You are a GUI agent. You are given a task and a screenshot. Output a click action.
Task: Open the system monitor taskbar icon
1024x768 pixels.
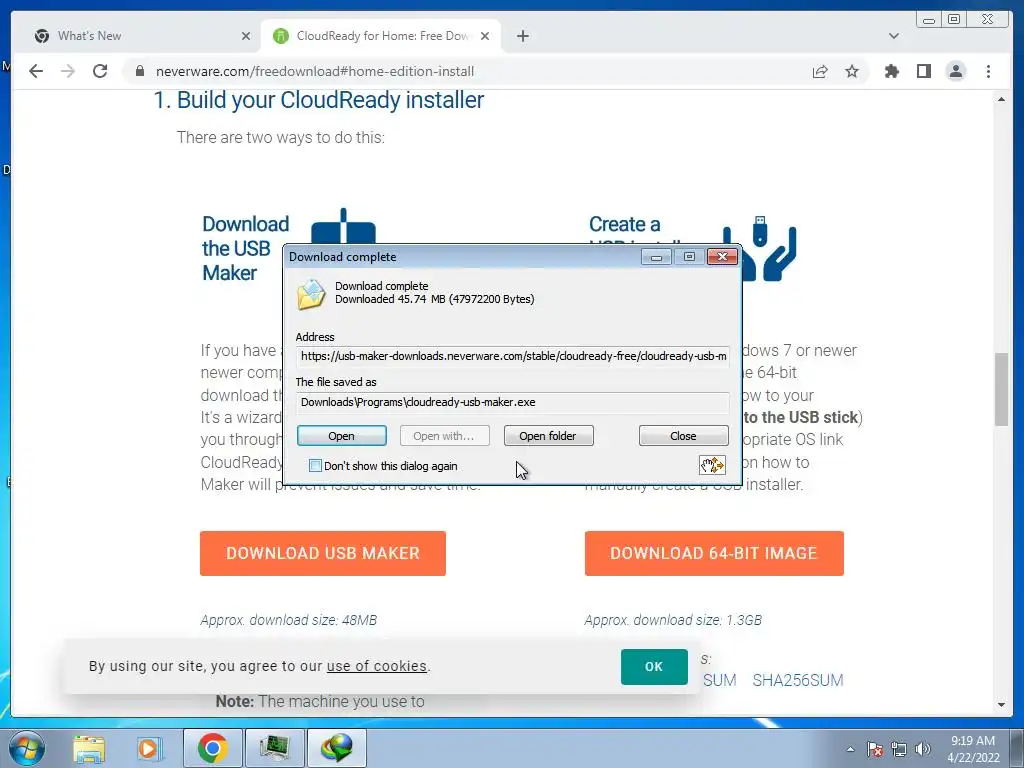274,748
